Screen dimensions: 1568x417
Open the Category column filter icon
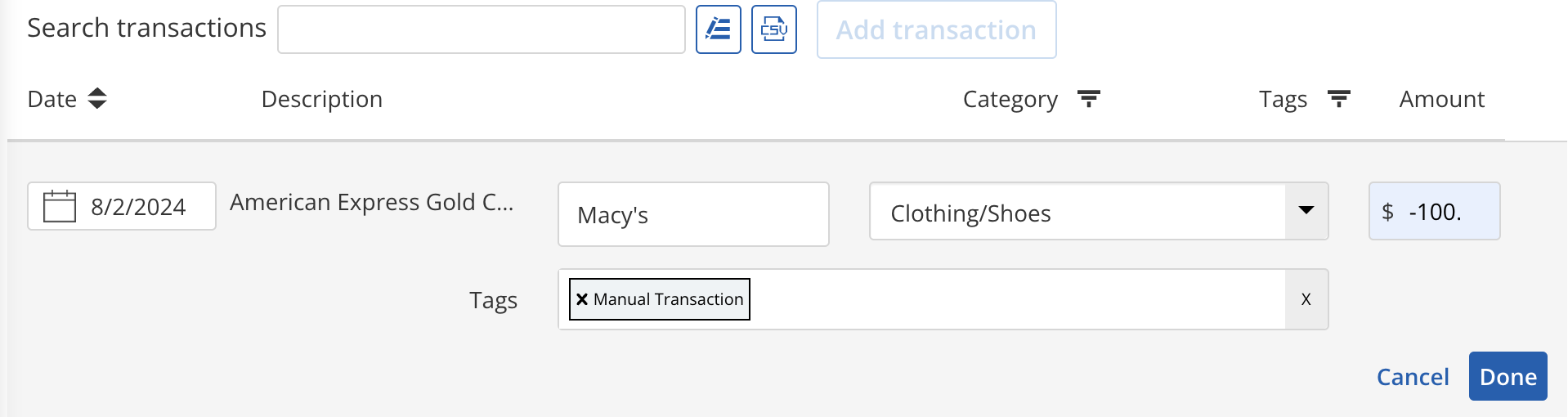(1088, 99)
